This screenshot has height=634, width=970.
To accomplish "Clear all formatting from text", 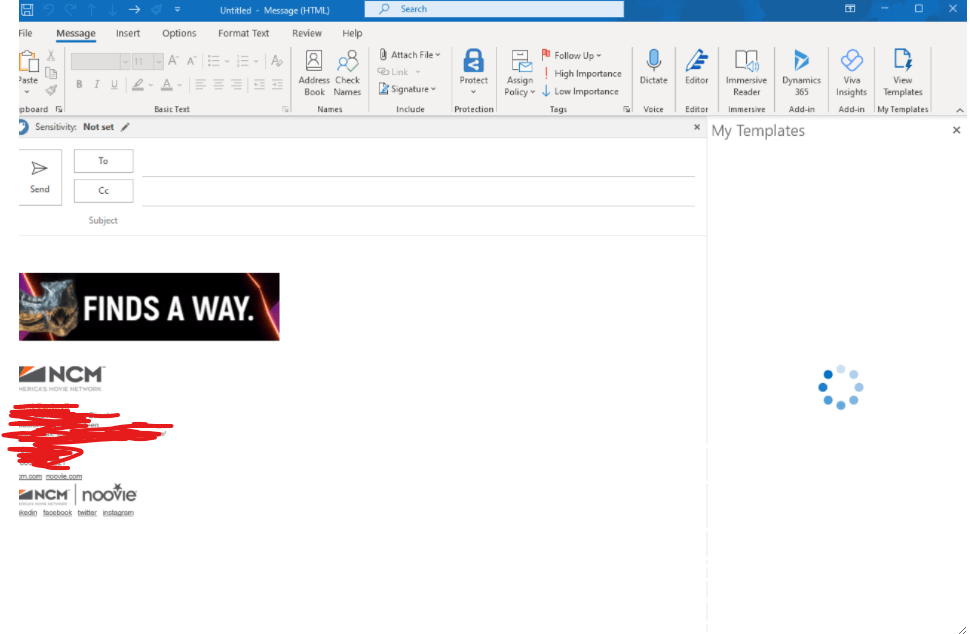I will pos(277,61).
